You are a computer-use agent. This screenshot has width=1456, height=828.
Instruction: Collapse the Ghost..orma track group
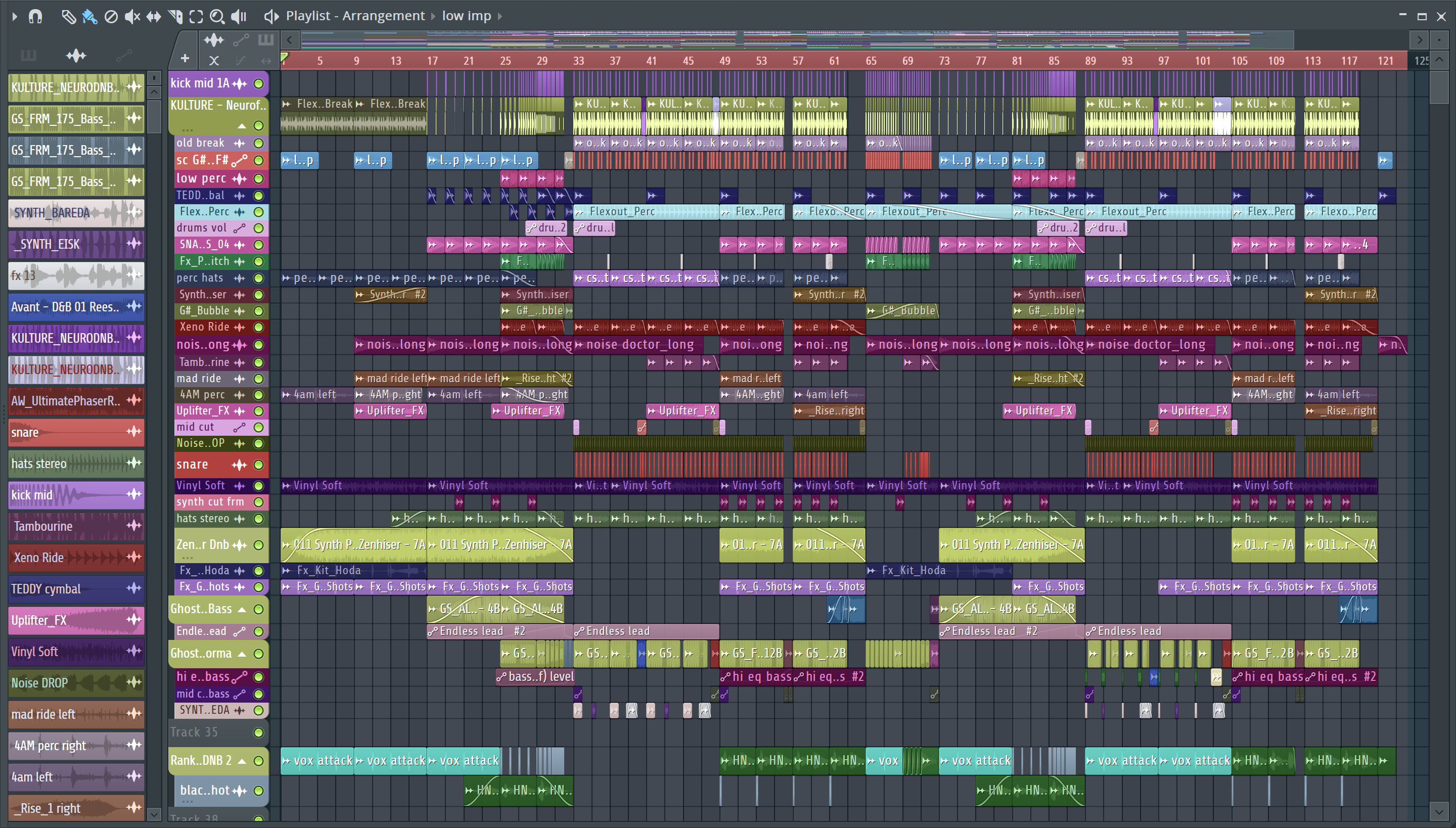[x=242, y=654]
